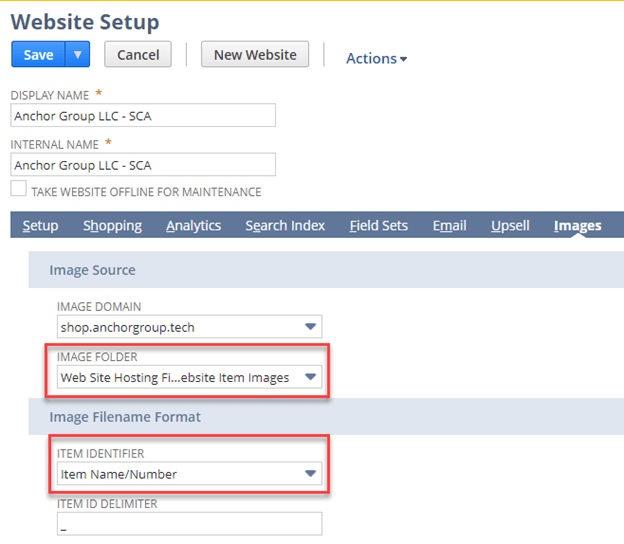The image size is (624, 544).
Task: Select the Images tab
Action: (x=577, y=226)
